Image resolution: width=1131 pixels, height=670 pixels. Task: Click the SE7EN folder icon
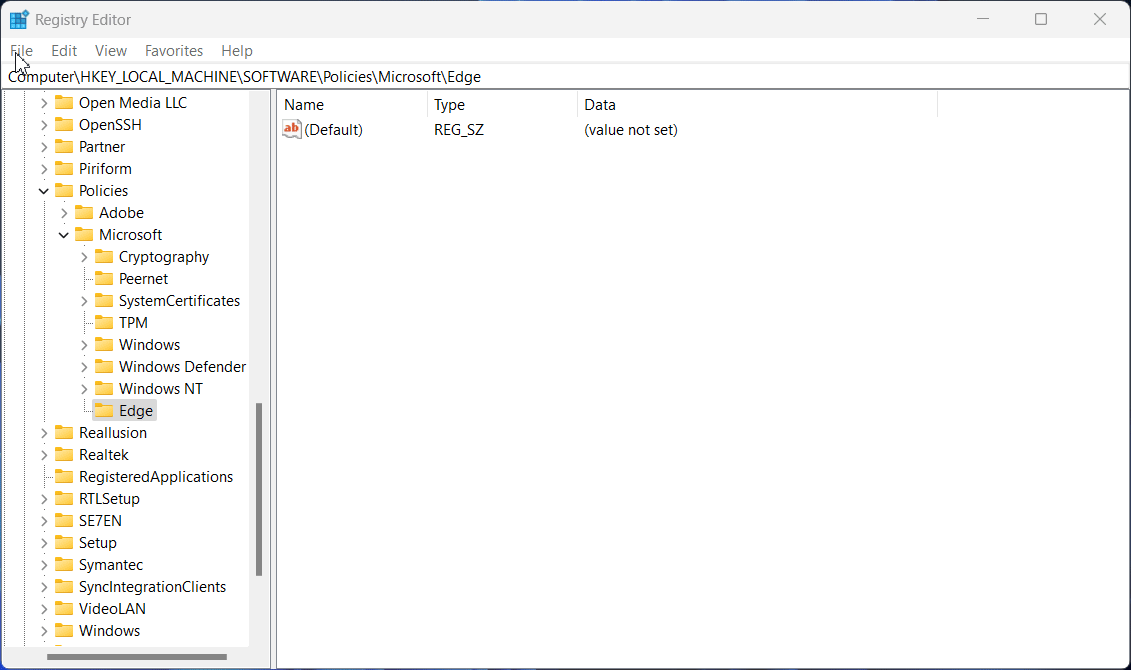point(64,521)
